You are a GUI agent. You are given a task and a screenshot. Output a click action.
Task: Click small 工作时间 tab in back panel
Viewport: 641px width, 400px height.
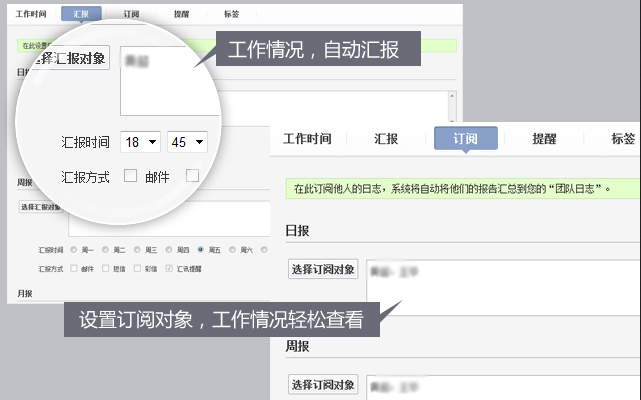point(33,15)
